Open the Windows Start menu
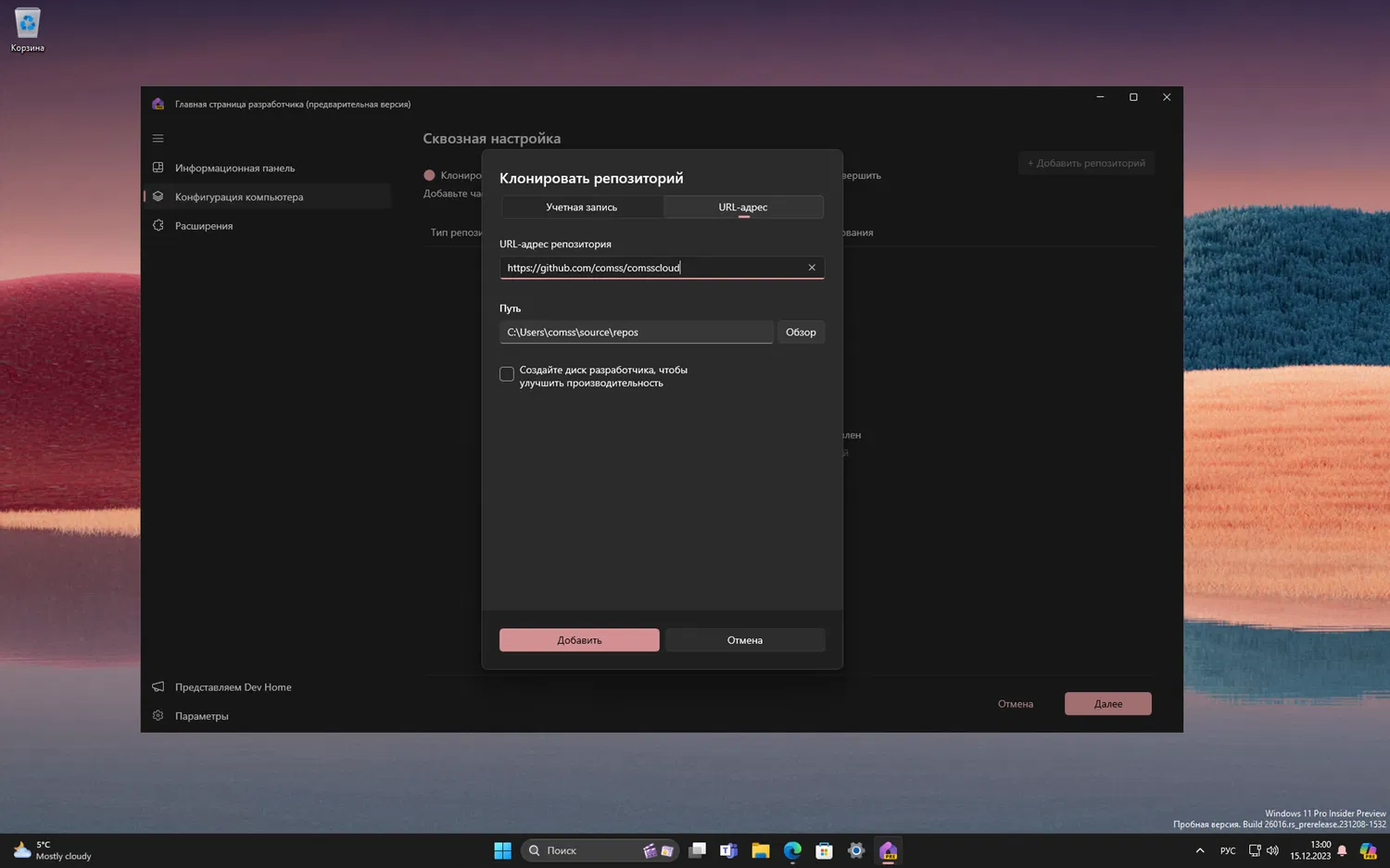This screenshot has height=868, width=1390. click(x=502, y=850)
